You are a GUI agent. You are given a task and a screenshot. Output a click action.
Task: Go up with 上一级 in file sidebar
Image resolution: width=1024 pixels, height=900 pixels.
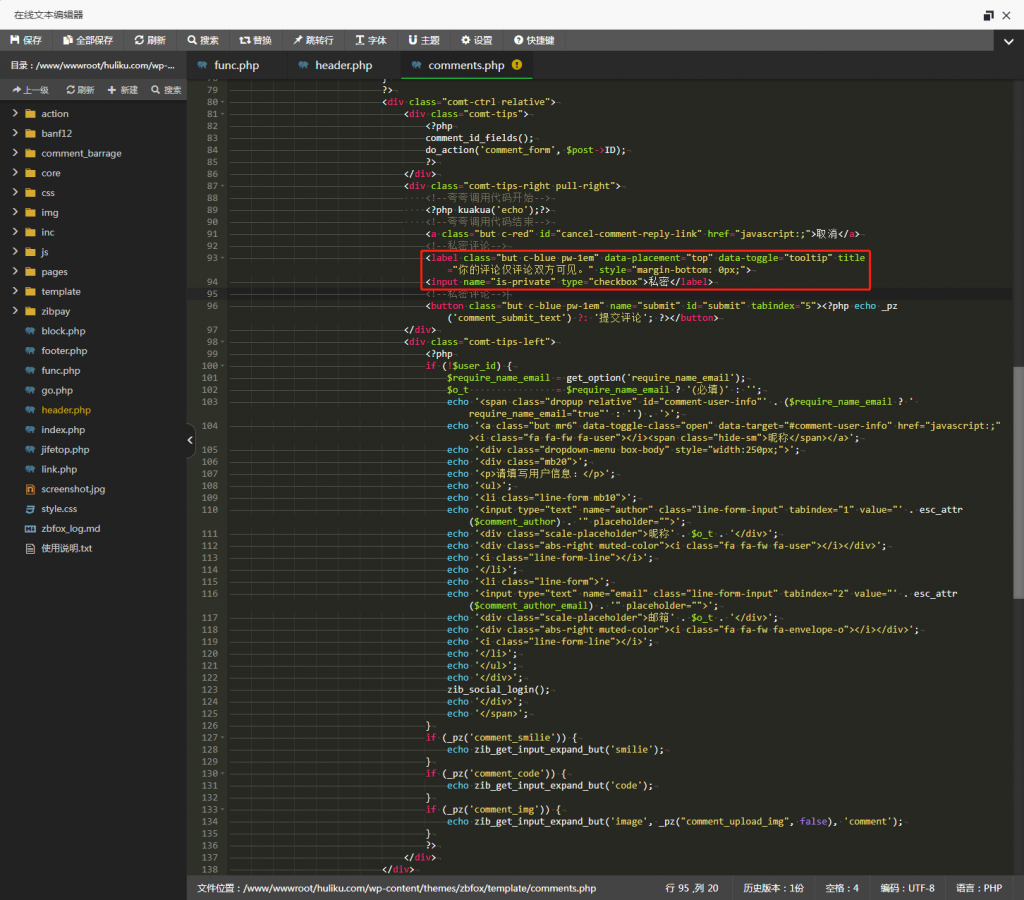click(29, 90)
